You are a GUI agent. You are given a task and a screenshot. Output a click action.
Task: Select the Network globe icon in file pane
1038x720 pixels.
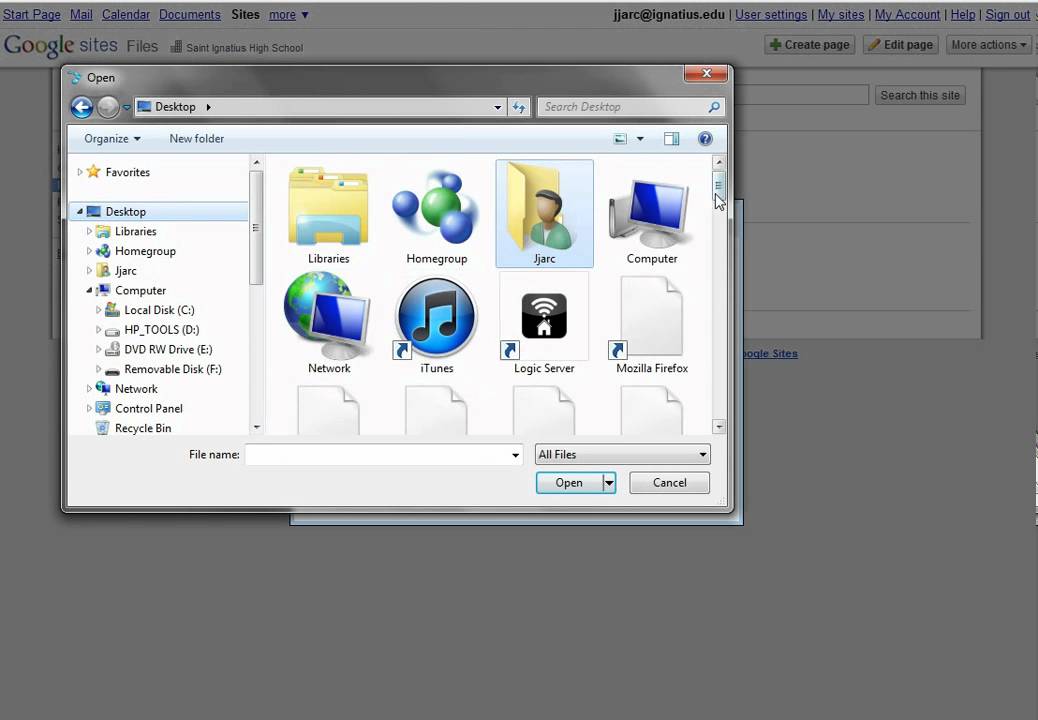tap(328, 316)
